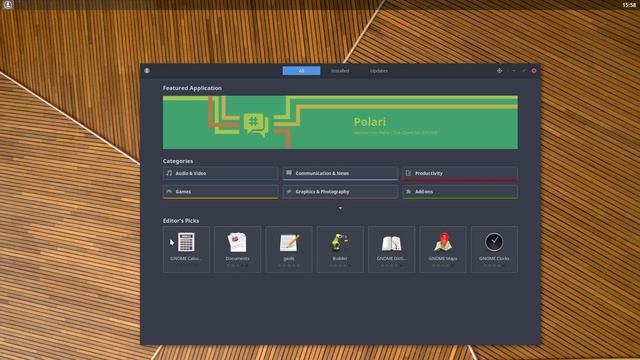This screenshot has width=640, height=360.
Task: Open the user icon in the top panel
Action: click(x=8, y=4)
